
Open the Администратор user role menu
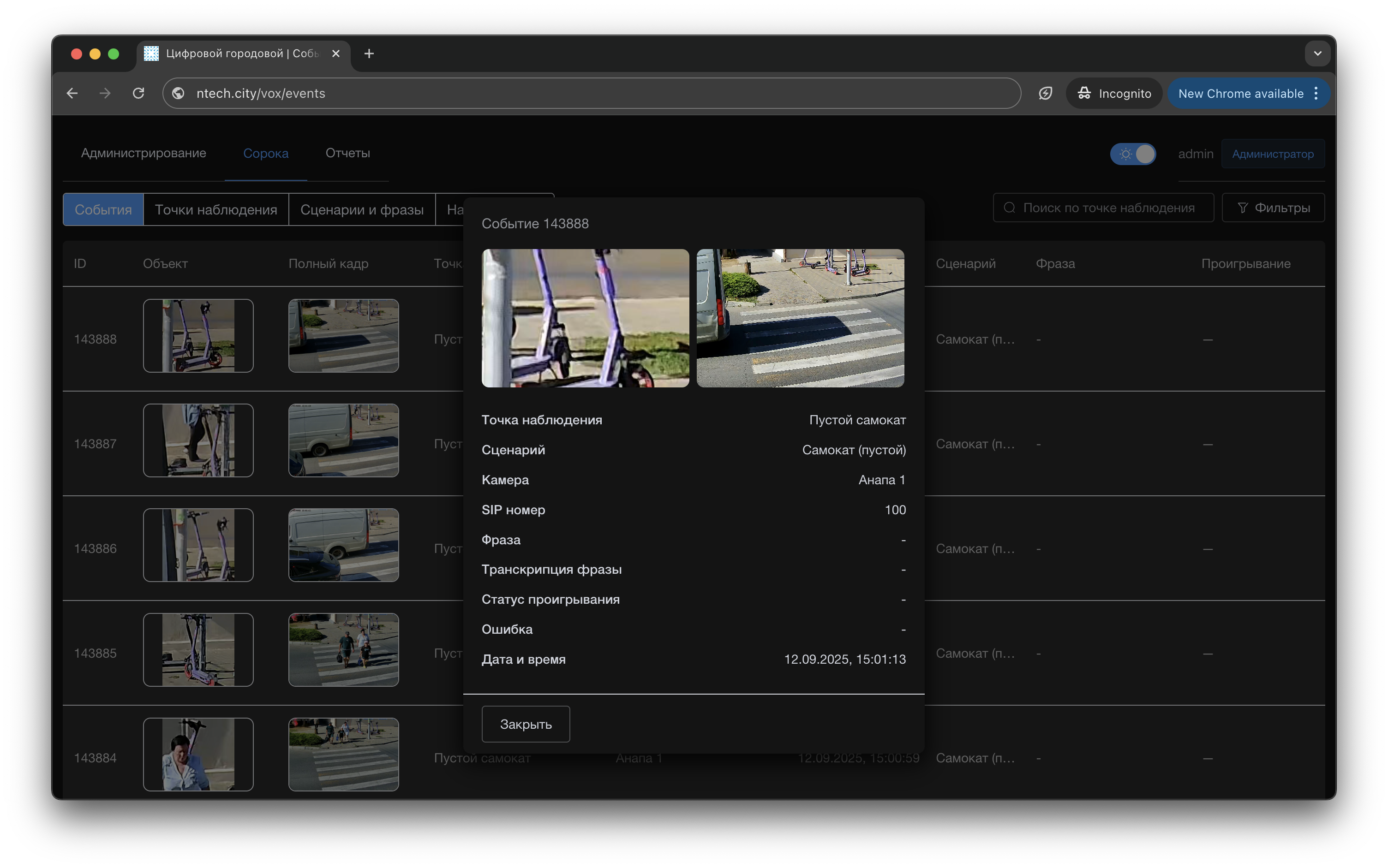pos(1273,154)
